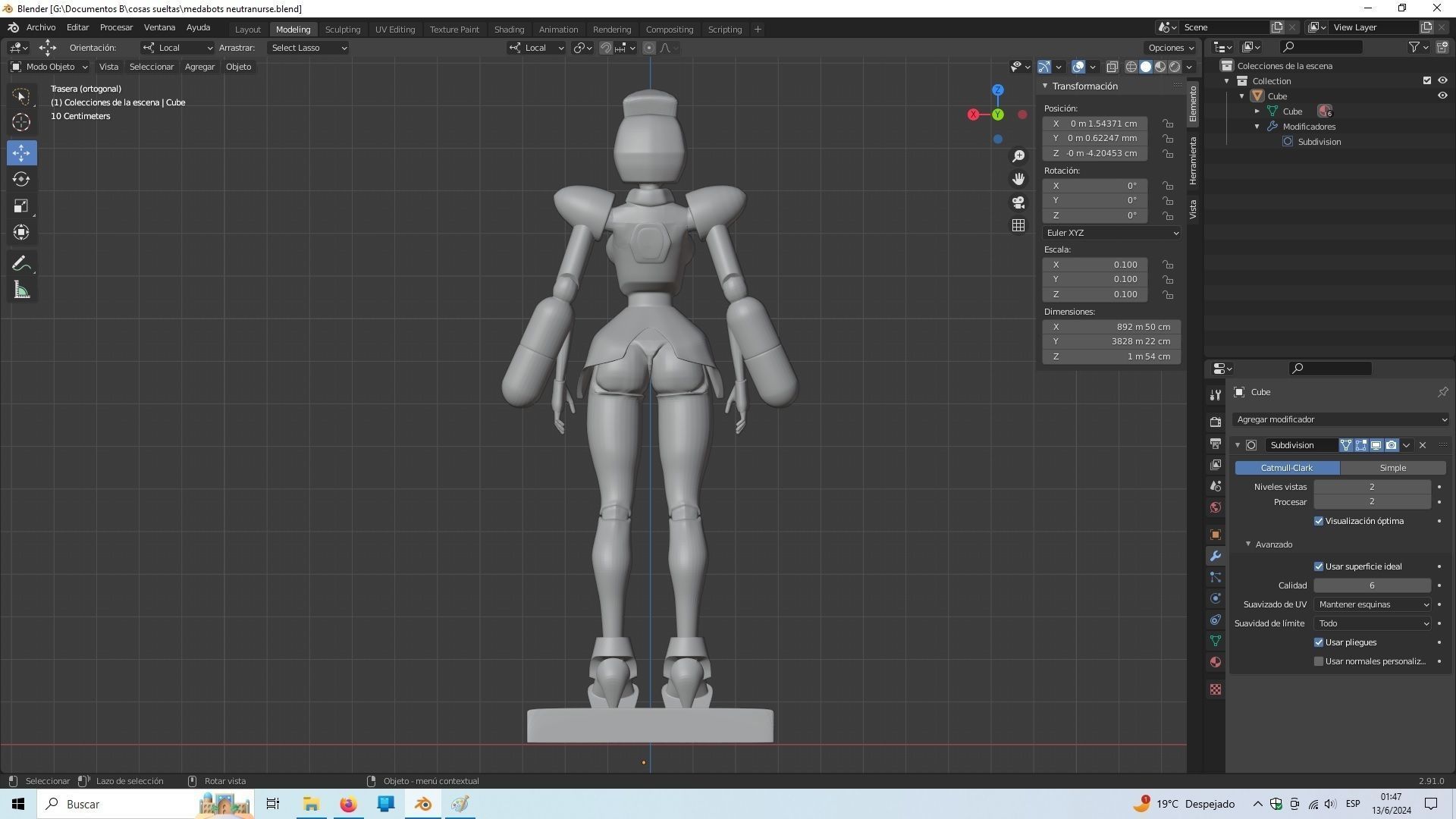Toggle the snapping magnet in header

(606, 48)
